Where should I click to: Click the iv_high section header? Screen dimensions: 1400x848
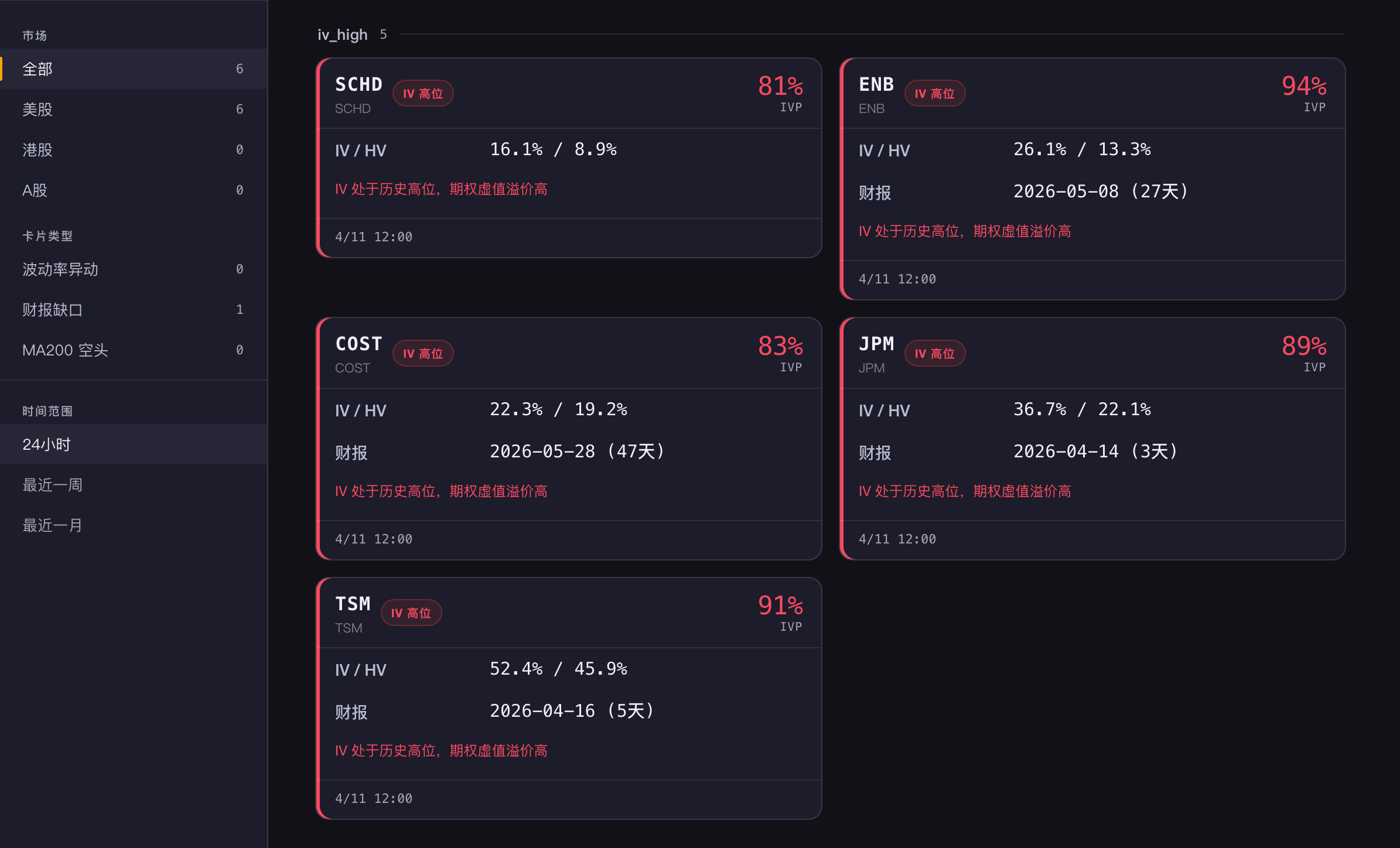pos(343,34)
